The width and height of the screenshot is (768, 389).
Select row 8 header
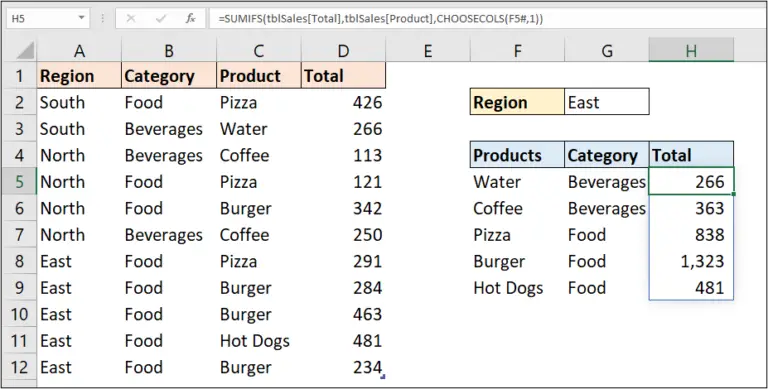click(x=20, y=261)
